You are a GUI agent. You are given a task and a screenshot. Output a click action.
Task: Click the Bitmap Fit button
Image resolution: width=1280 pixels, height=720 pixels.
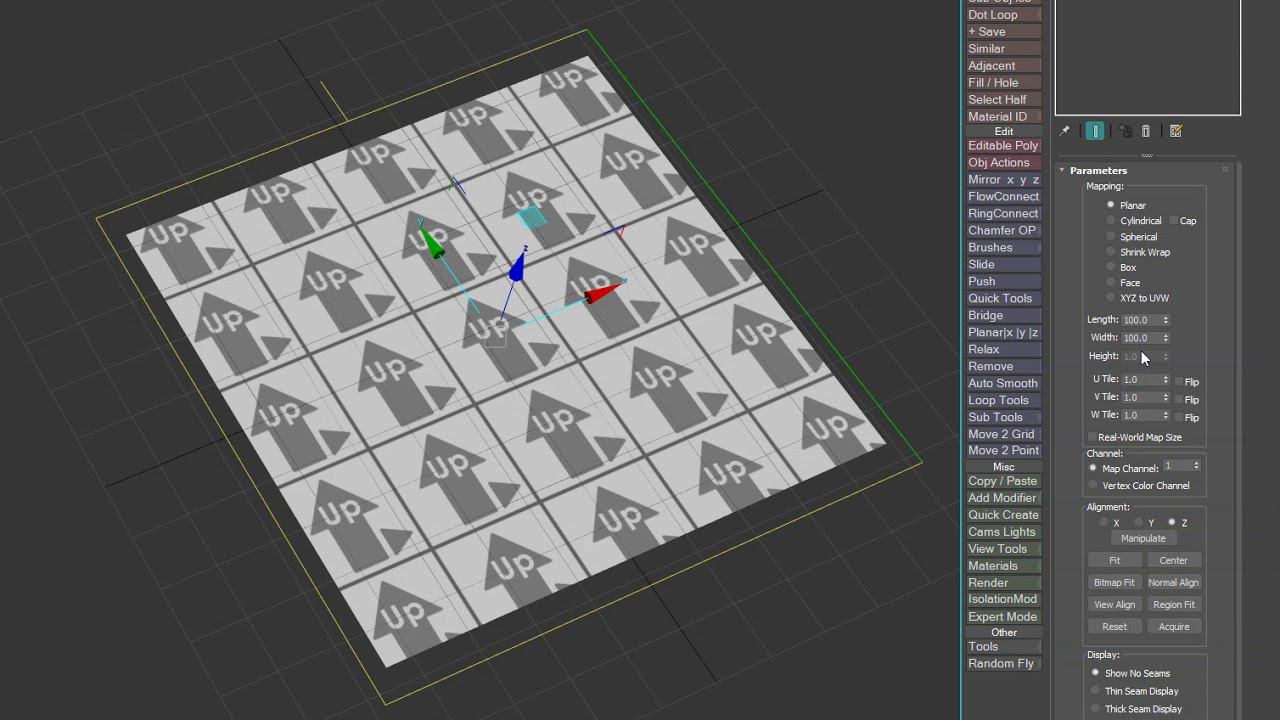(x=1114, y=583)
